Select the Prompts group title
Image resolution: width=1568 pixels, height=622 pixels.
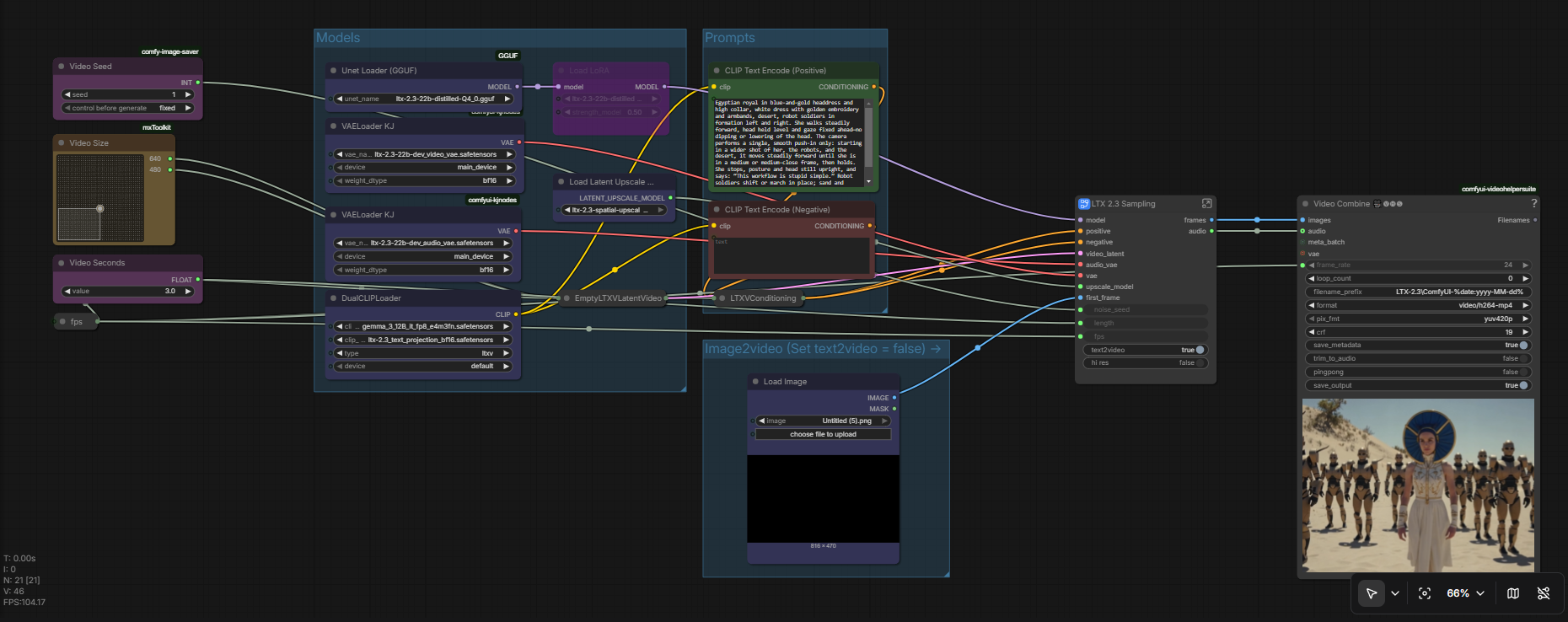(x=730, y=38)
